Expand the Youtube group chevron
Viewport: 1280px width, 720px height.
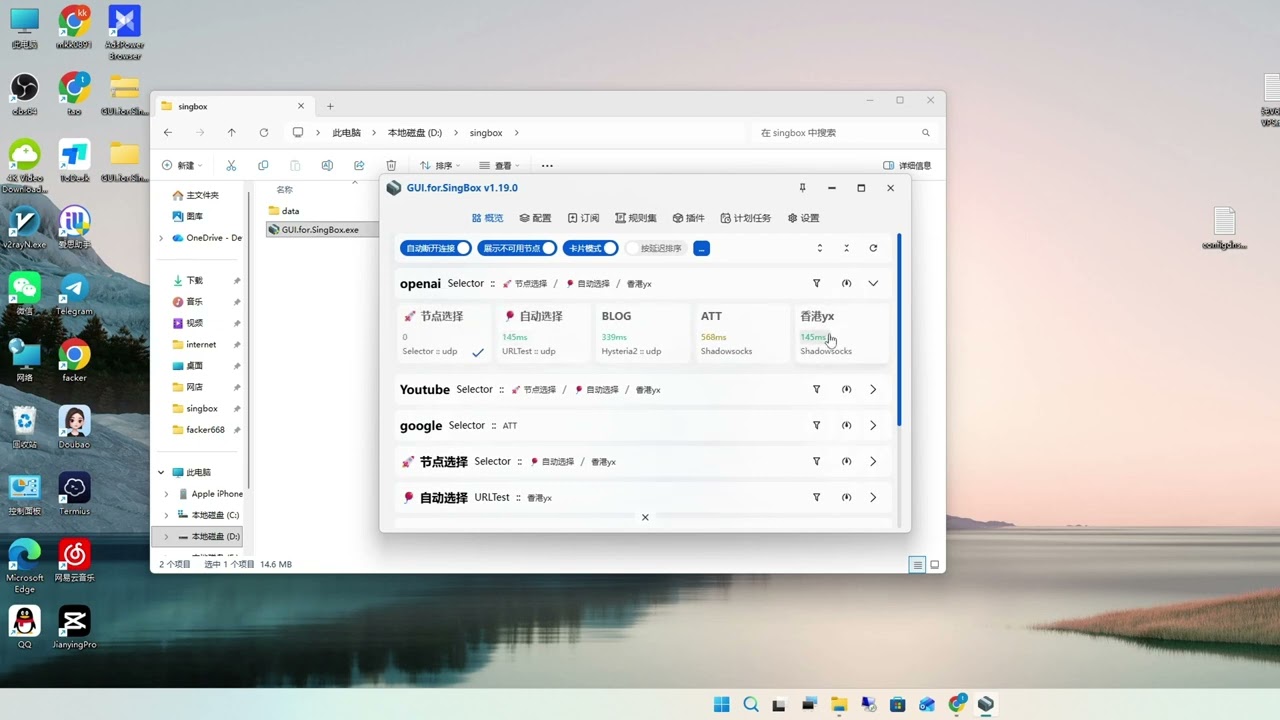[x=873, y=390]
